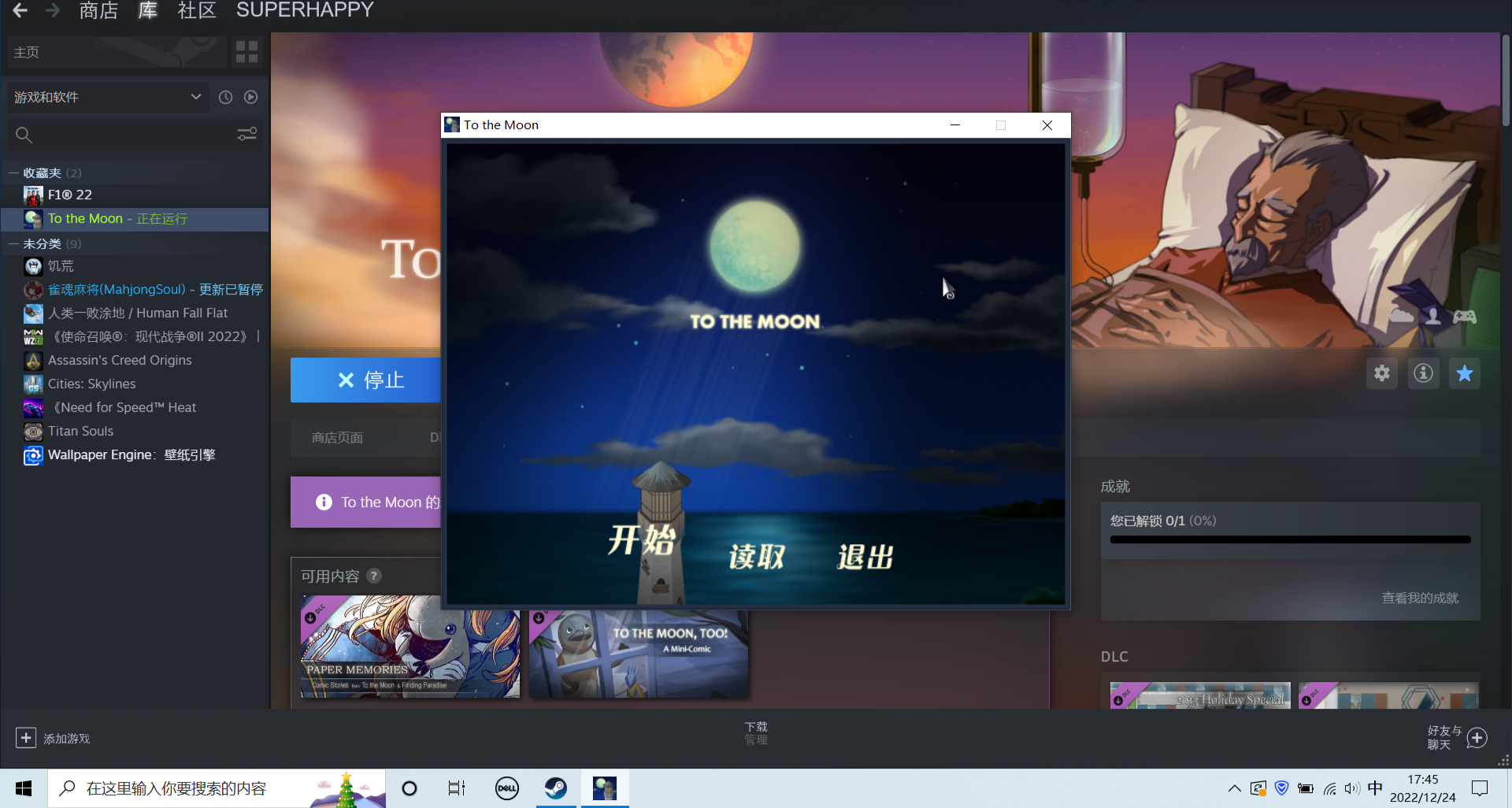Click the achievement progress bar
Image resolution: width=1512 pixels, height=808 pixels.
click(1291, 539)
